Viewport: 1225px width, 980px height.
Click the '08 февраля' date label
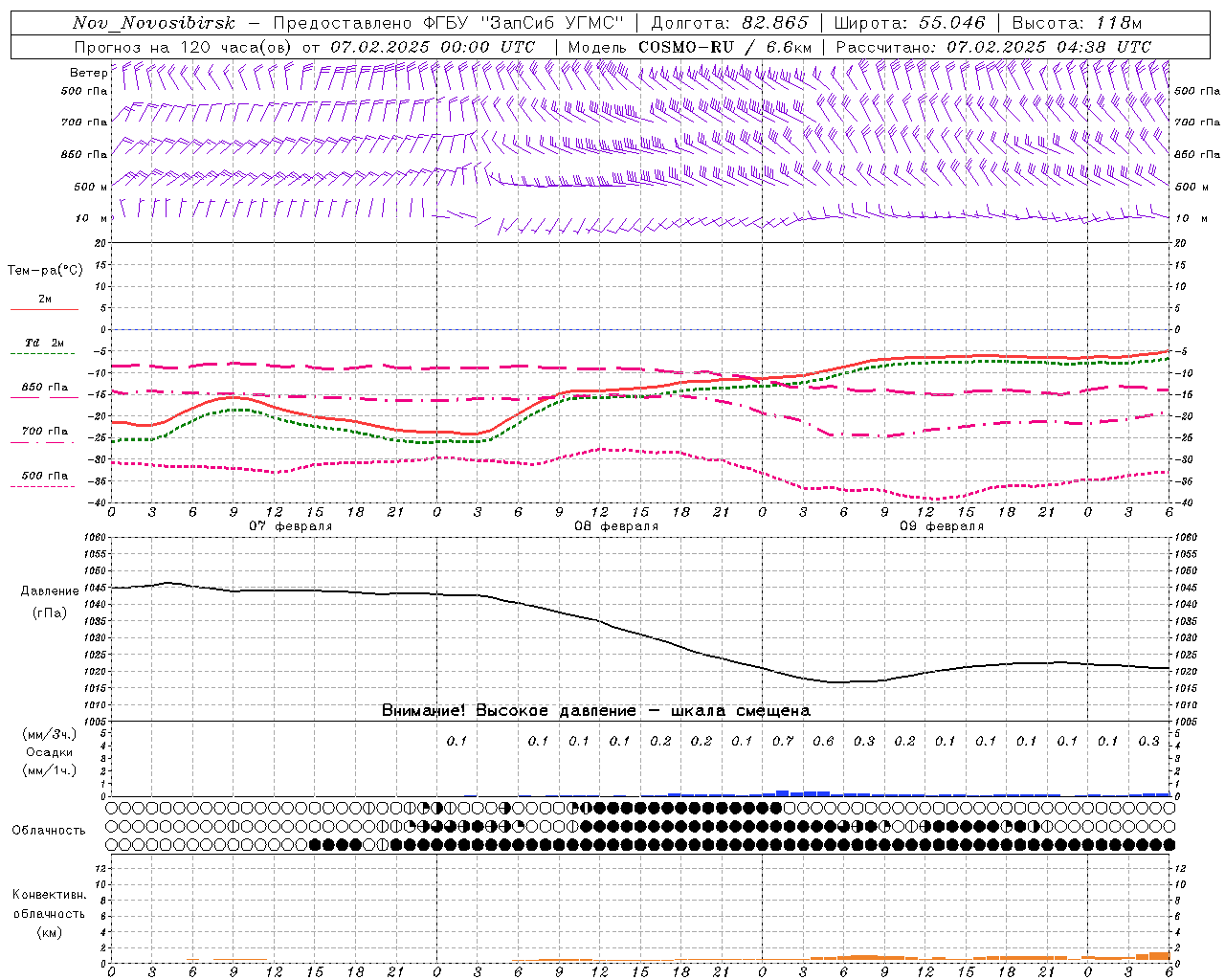(616, 526)
